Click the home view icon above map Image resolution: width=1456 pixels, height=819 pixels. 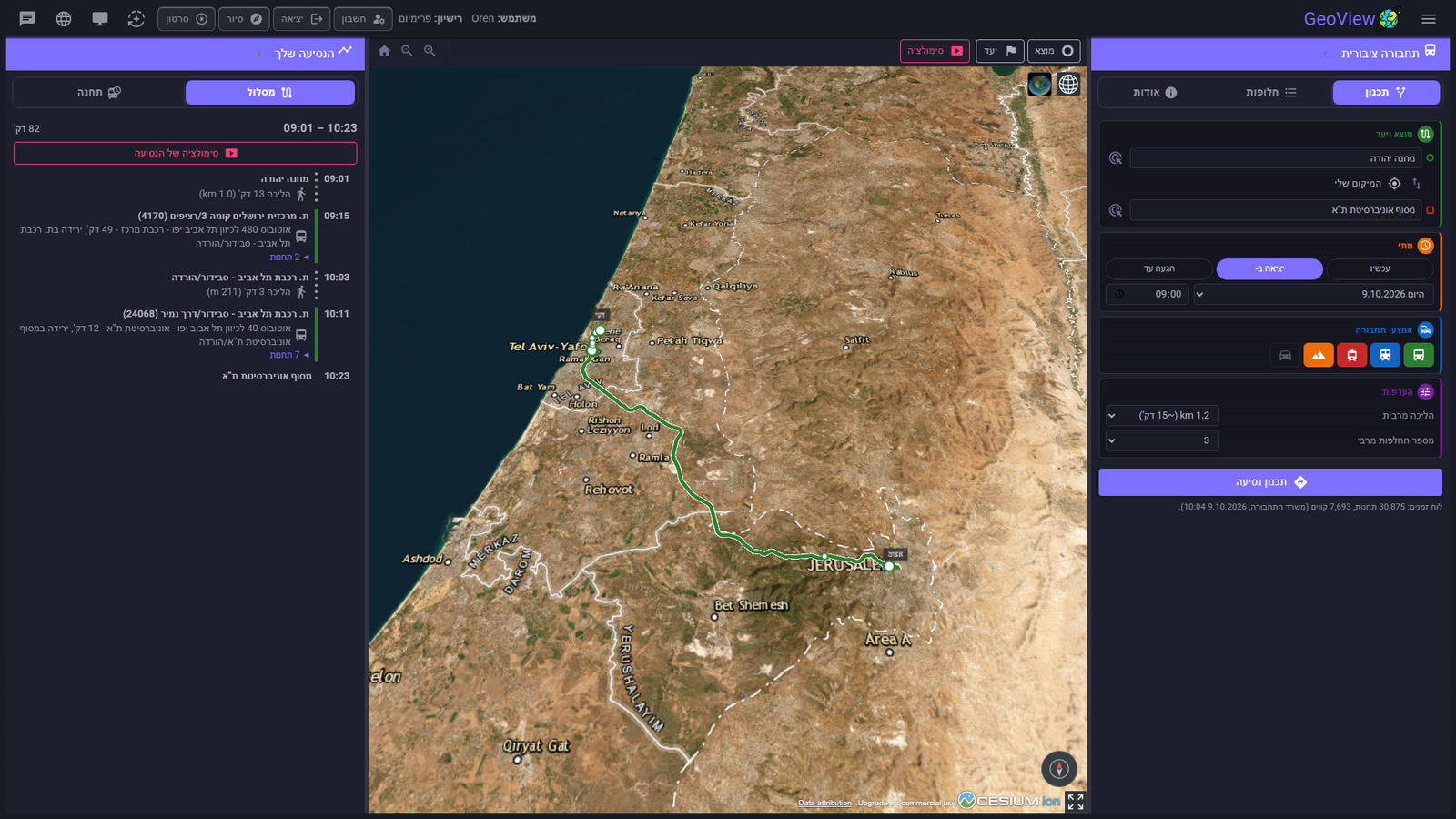point(384,51)
